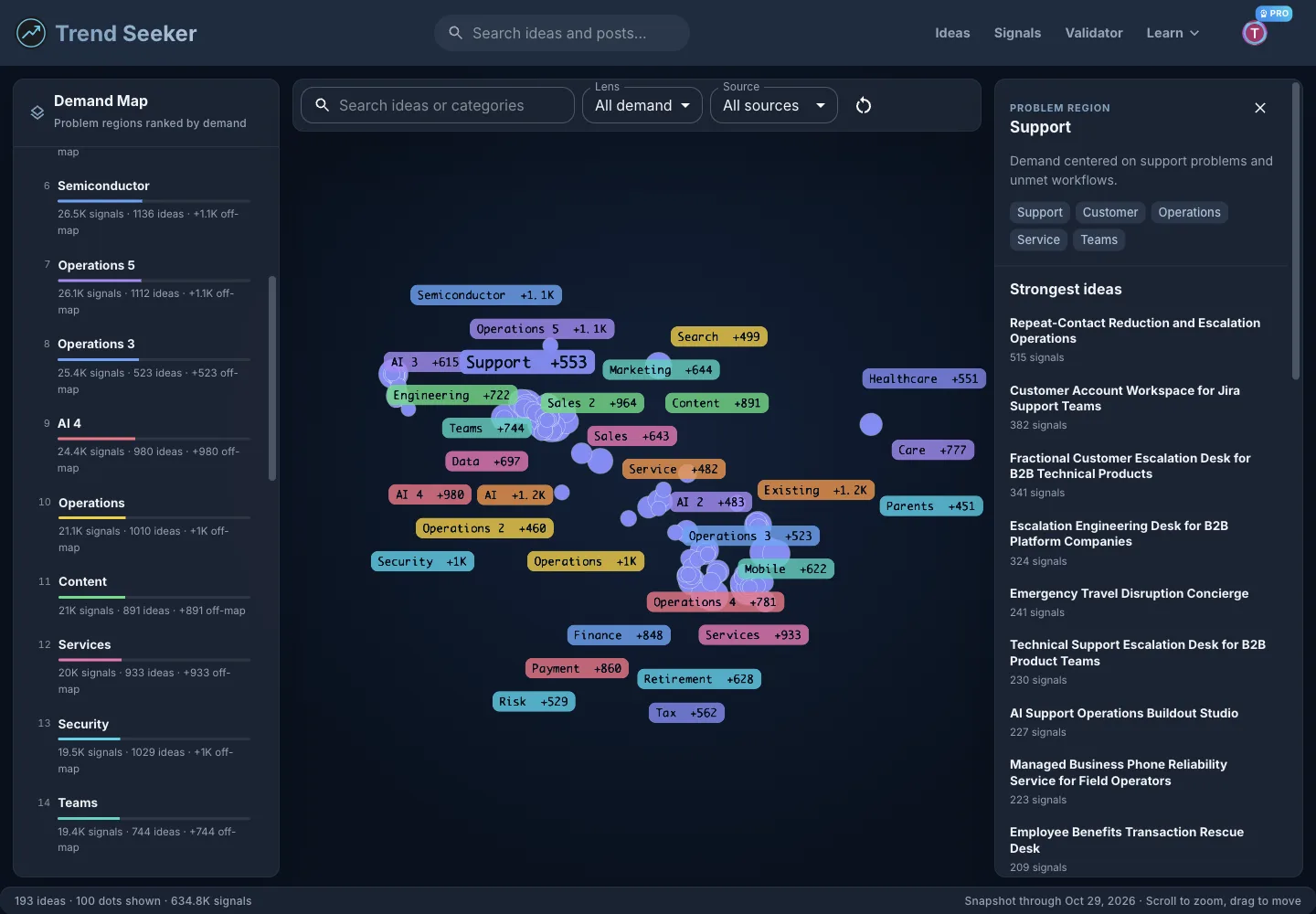The width and height of the screenshot is (1316, 914).
Task: Click the Risk +529 map label
Action: point(534,702)
